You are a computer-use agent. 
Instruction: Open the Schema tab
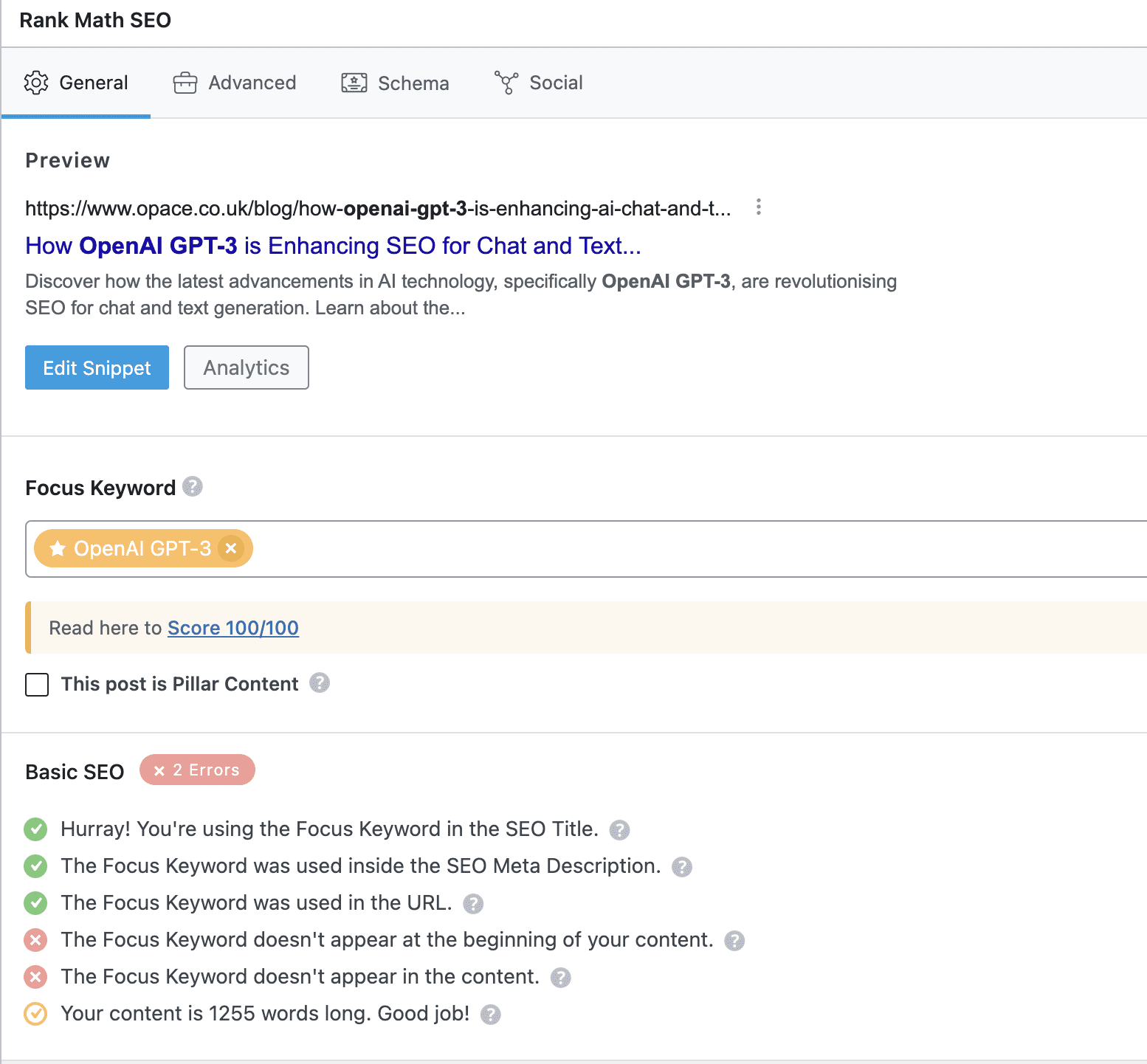[395, 83]
